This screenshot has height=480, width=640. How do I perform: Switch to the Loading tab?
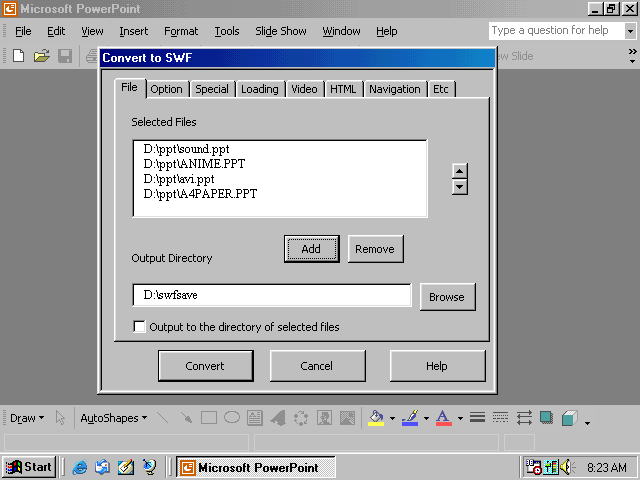(x=260, y=89)
